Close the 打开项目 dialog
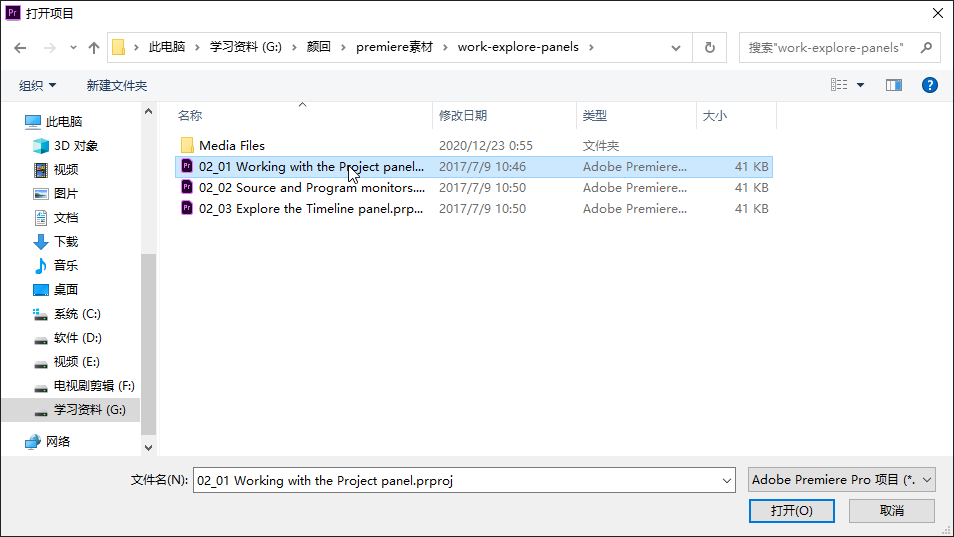 tap(938, 13)
